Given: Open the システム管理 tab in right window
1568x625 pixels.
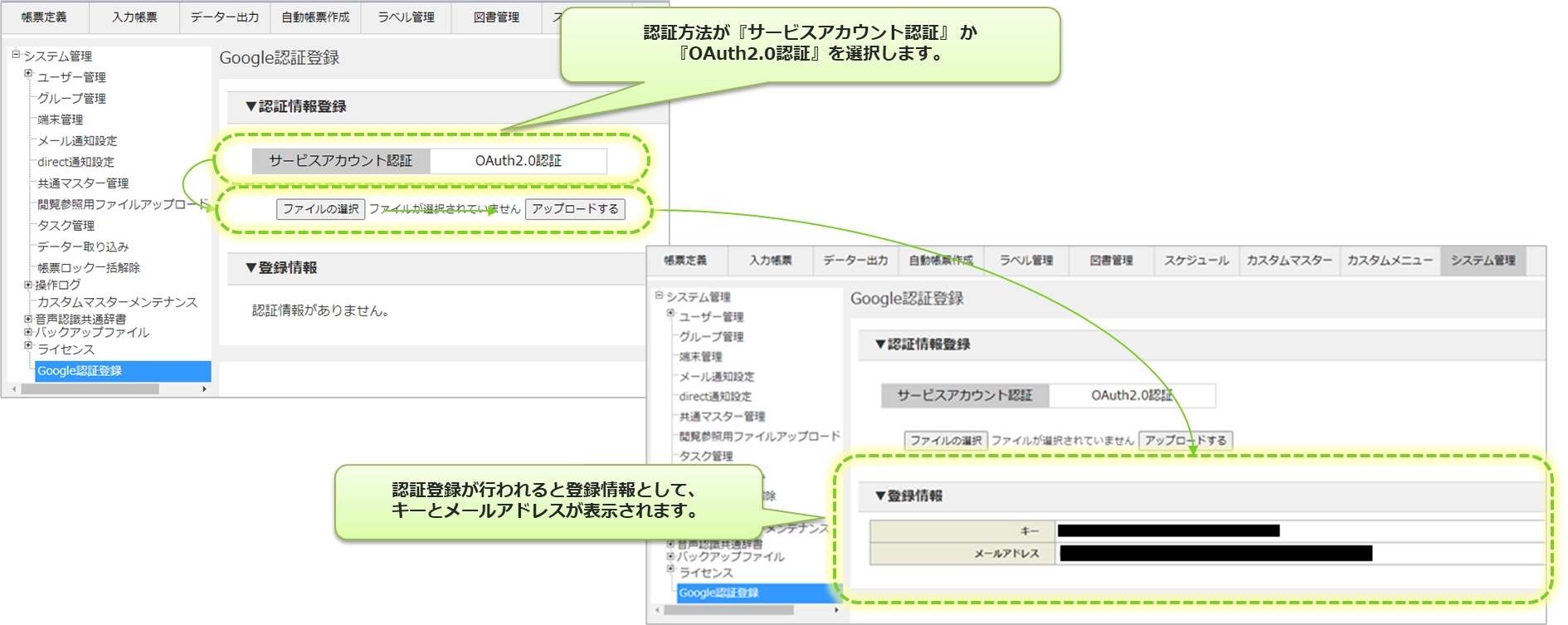Looking at the screenshot, I should (x=1483, y=261).
